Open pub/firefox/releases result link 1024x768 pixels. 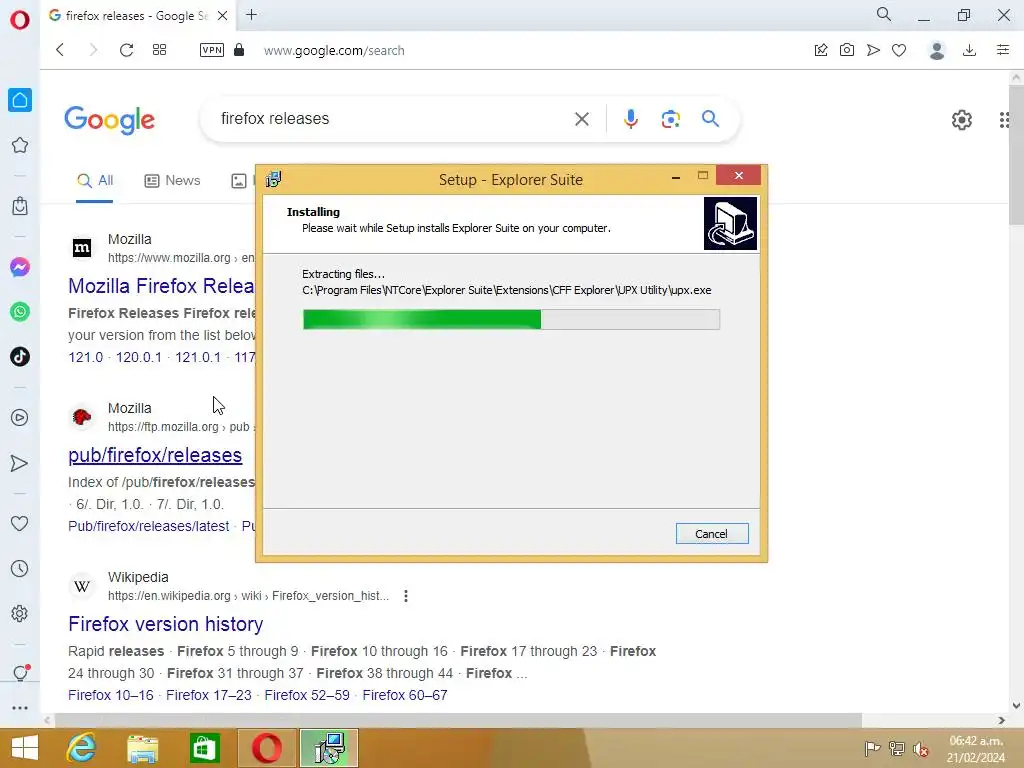pos(155,455)
